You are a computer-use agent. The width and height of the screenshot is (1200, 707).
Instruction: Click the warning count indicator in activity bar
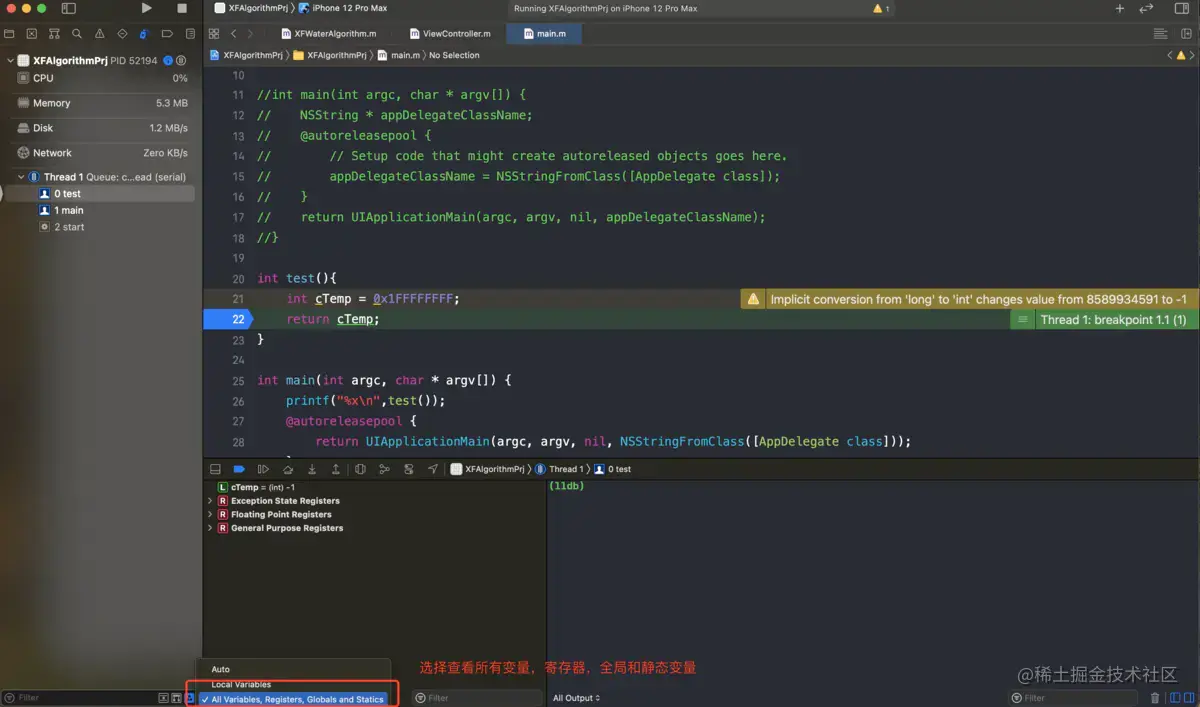pos(881,8)
